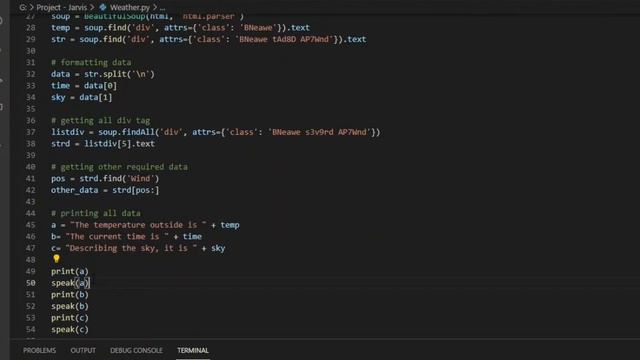
Task: Click 'speak(c)' on line 54
Action: pyautogui.click(x=70, y=329)
